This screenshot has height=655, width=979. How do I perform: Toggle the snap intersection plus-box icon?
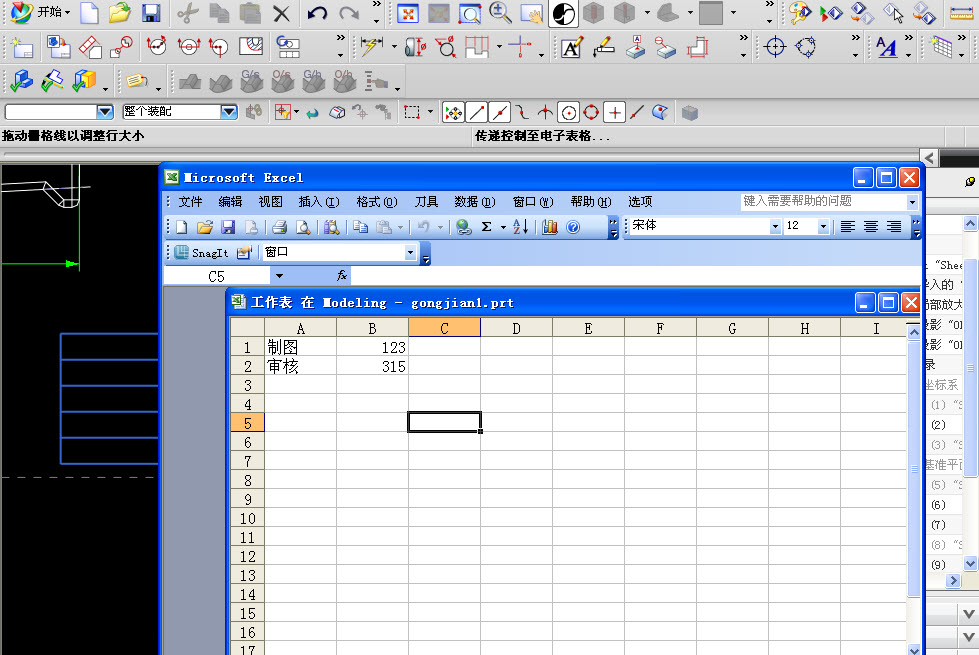tap(614, 112)
